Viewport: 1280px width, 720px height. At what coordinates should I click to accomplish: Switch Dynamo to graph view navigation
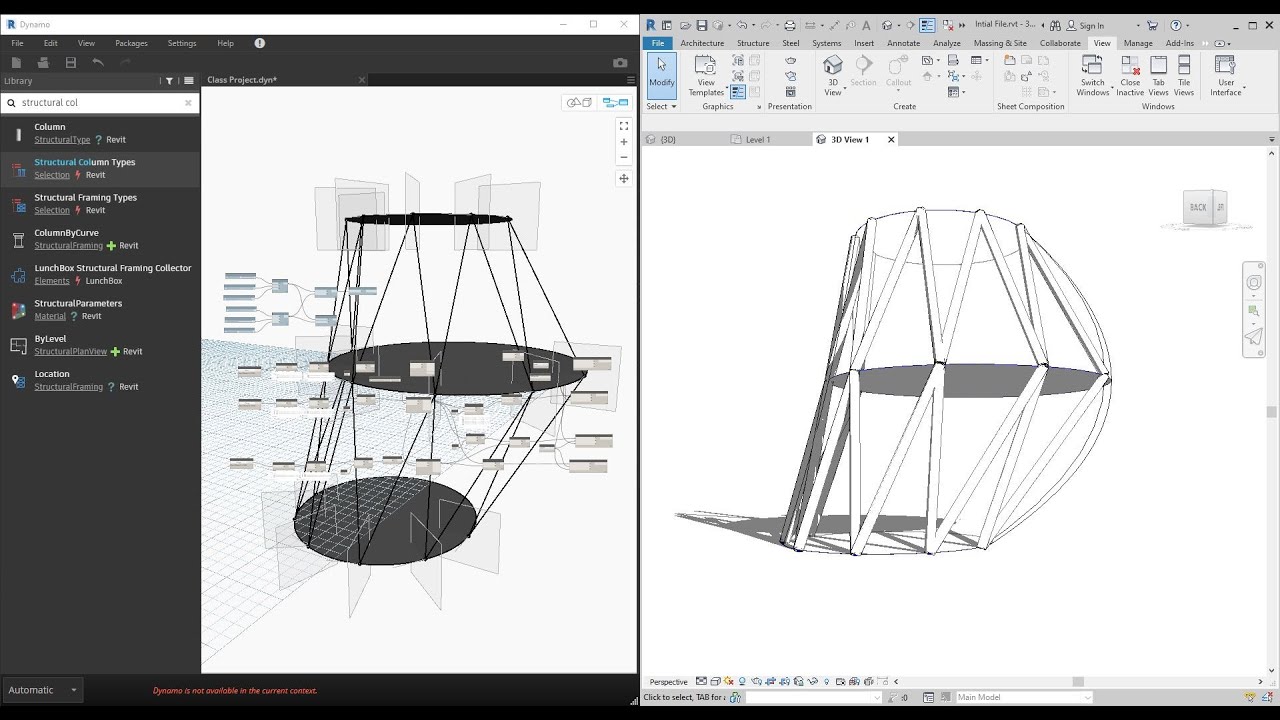point(616,102)
